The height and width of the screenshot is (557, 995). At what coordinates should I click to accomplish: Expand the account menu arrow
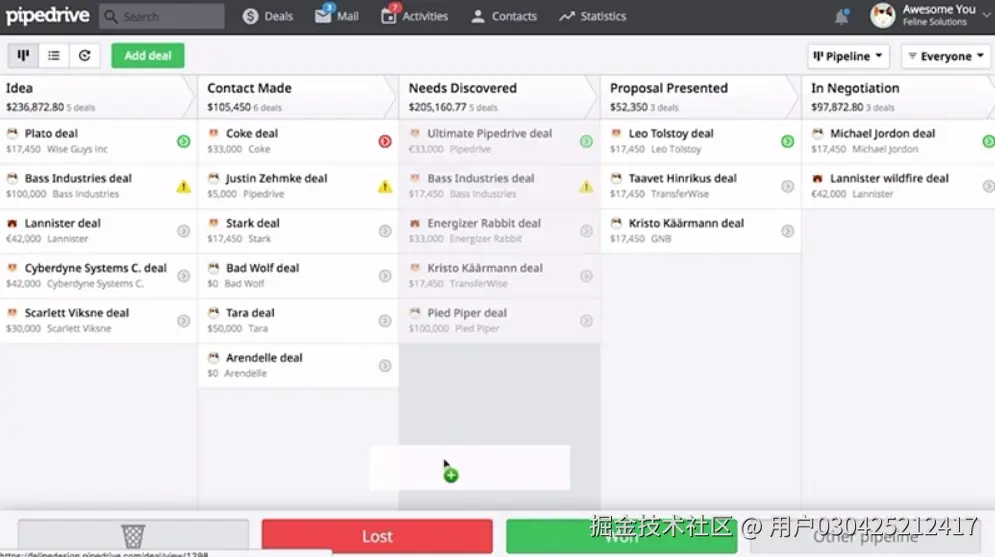(x=987, y=15)
